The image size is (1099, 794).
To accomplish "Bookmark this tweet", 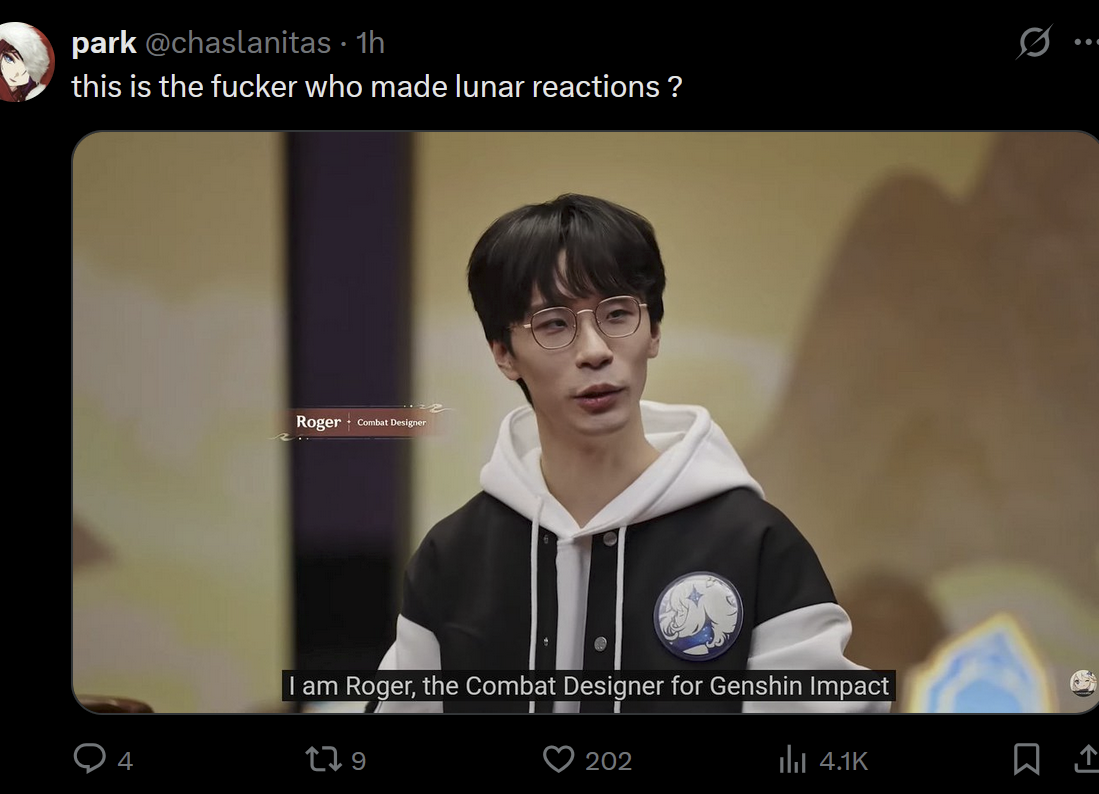I will point(1026,759).
